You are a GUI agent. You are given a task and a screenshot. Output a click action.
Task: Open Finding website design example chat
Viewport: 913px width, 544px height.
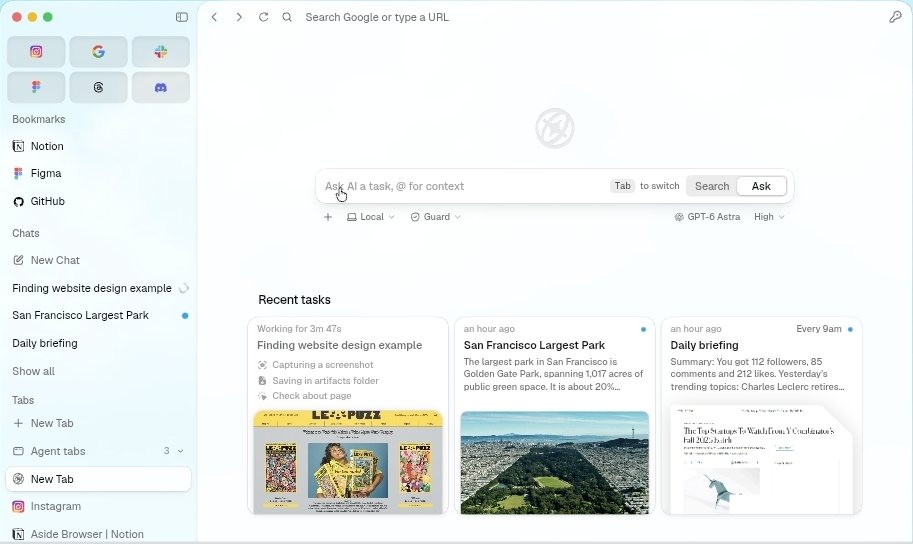pyautogui.click(x=98, y=288)
